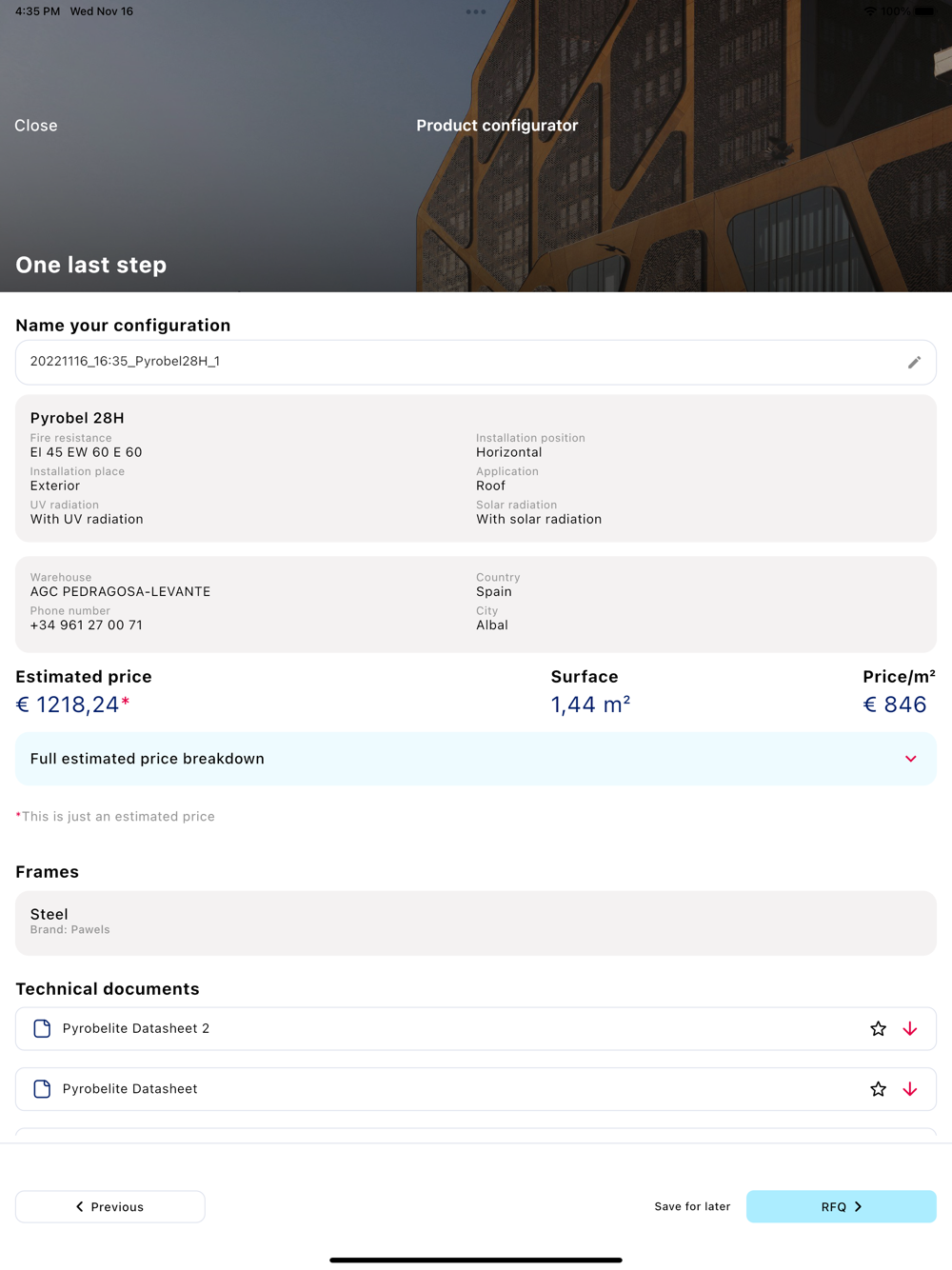Close the product configurator

pyautogui.click(x=36, y=126)
